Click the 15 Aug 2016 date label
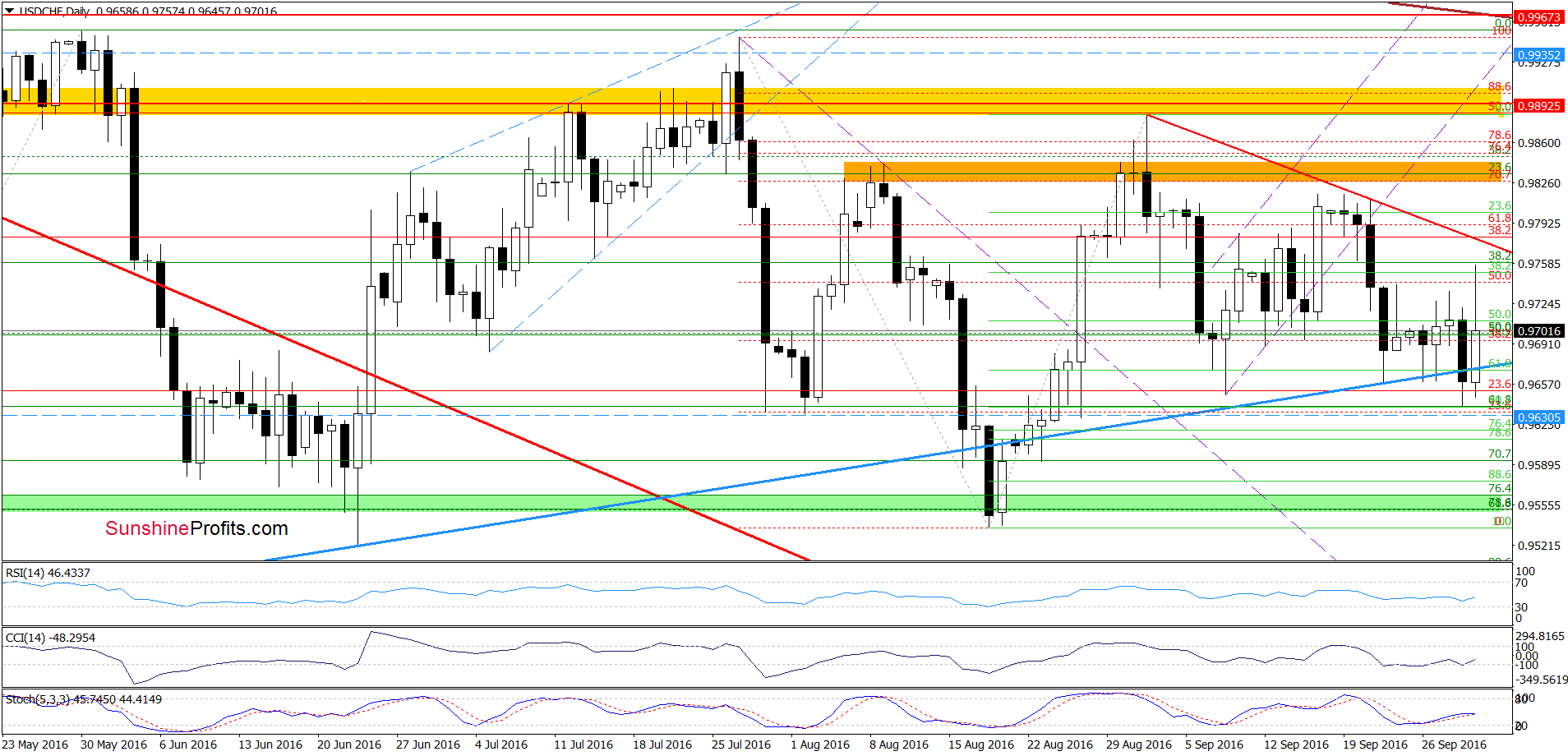1568x756 pixels. pyautogui.click(x=981, y=744)
